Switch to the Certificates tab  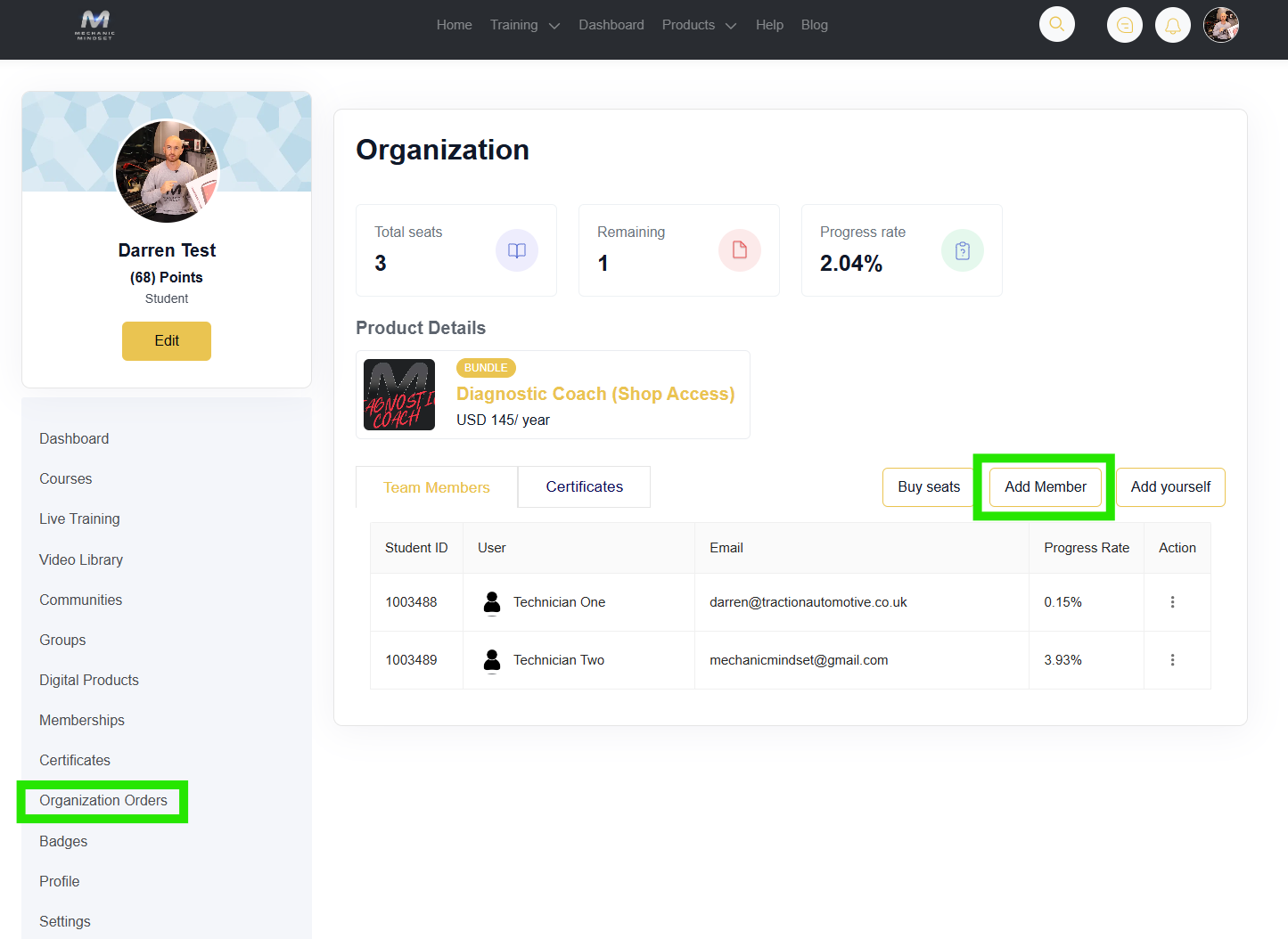coord(584,486)
